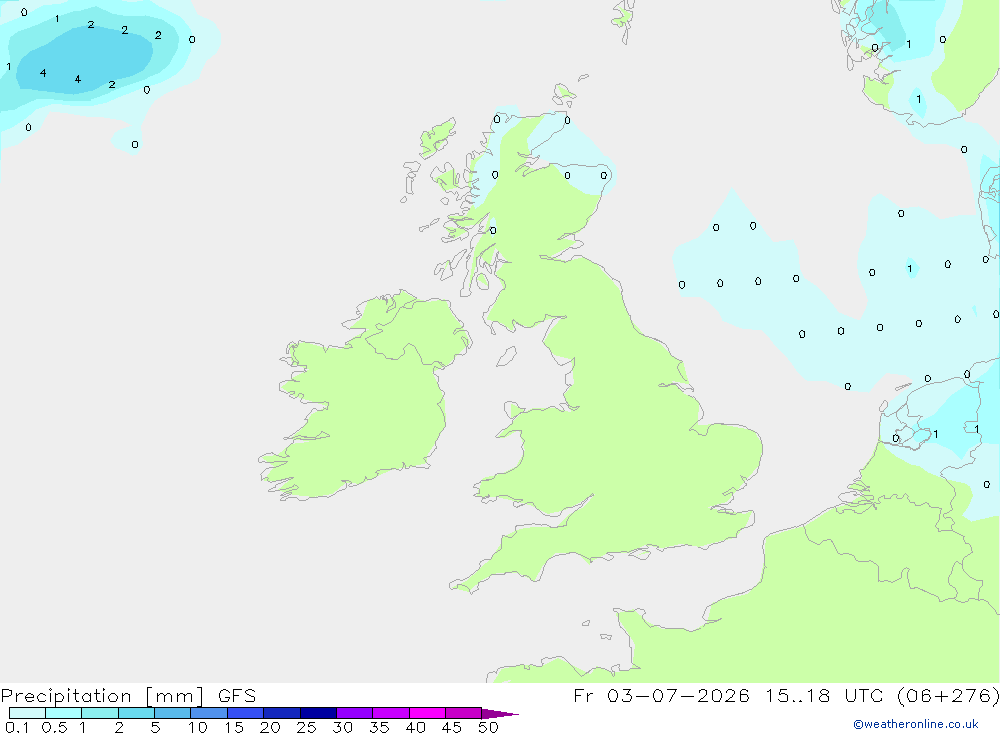Pick the 15–20 mm legend color swatch
Image resolution: width=1000 pixels, height=733 pixels.
(x=246, y=713)
